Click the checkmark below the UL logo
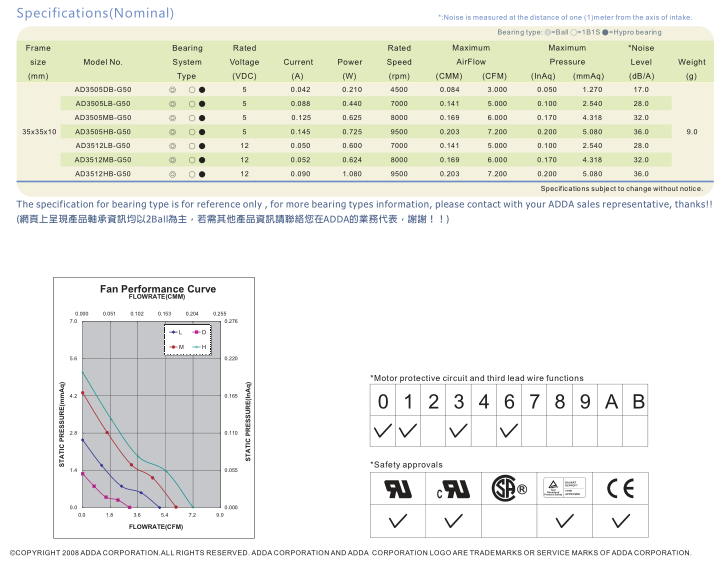The height and width of the screenshot is (564, 717). pos(398,521)
